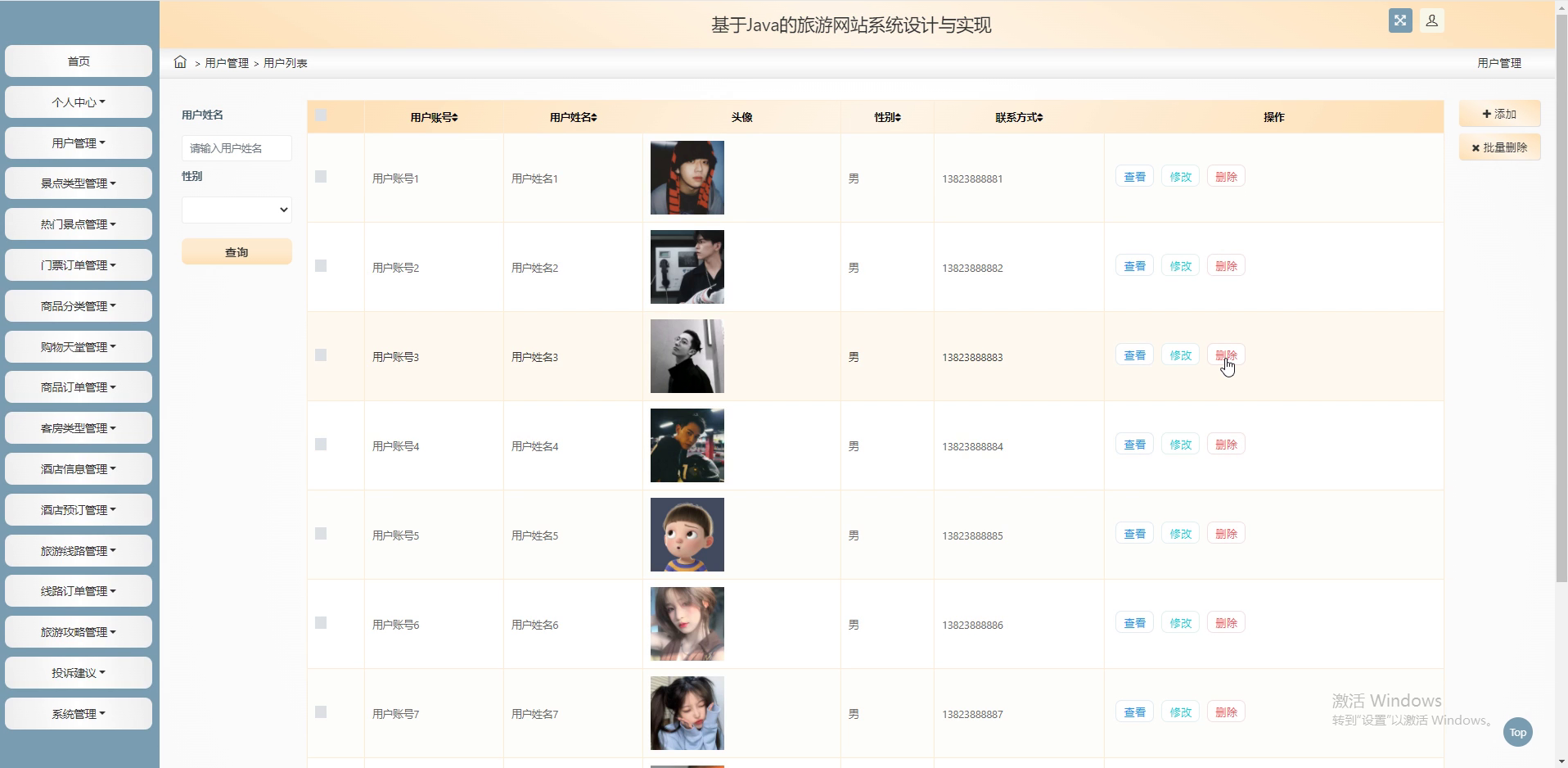
Task: Check the row checkbox for 用户账号7
Action: [x=321, y=712]
